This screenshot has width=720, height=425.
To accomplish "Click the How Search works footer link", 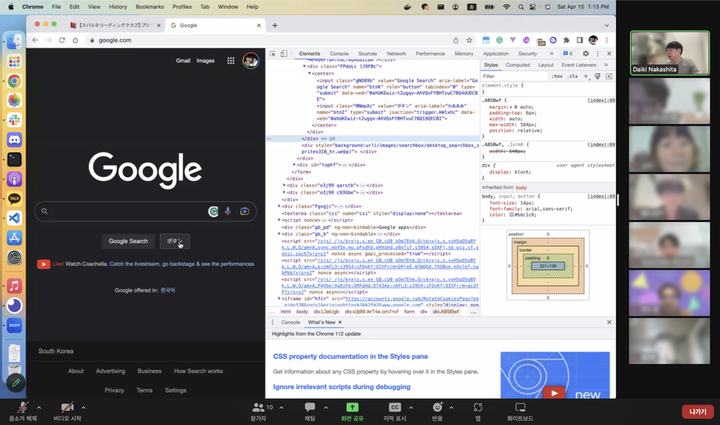I will coord(198,371).
